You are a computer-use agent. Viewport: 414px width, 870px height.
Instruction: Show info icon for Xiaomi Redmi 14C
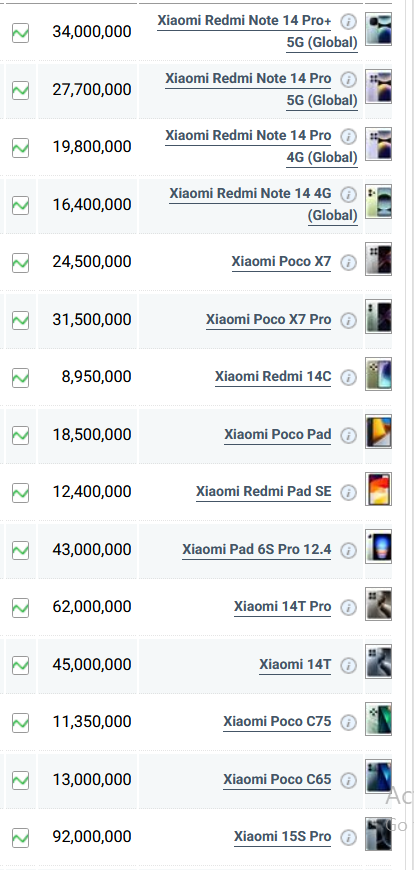pos(348,378)
